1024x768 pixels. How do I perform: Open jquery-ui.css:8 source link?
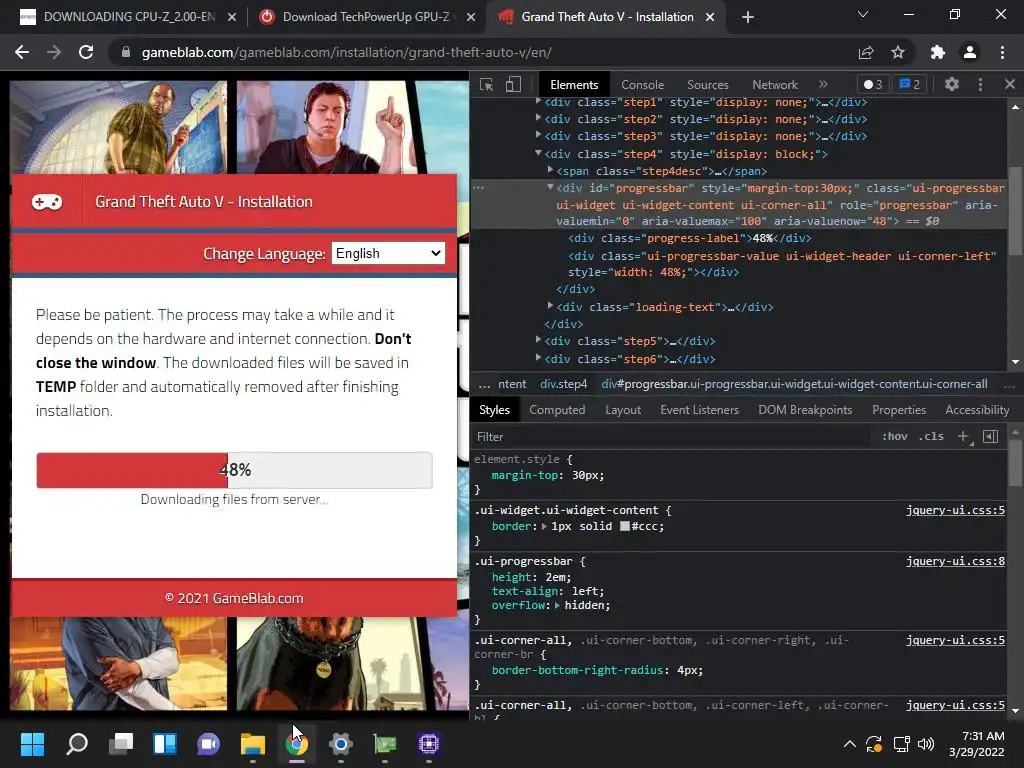pyautogui.click(x=955, y=561)
